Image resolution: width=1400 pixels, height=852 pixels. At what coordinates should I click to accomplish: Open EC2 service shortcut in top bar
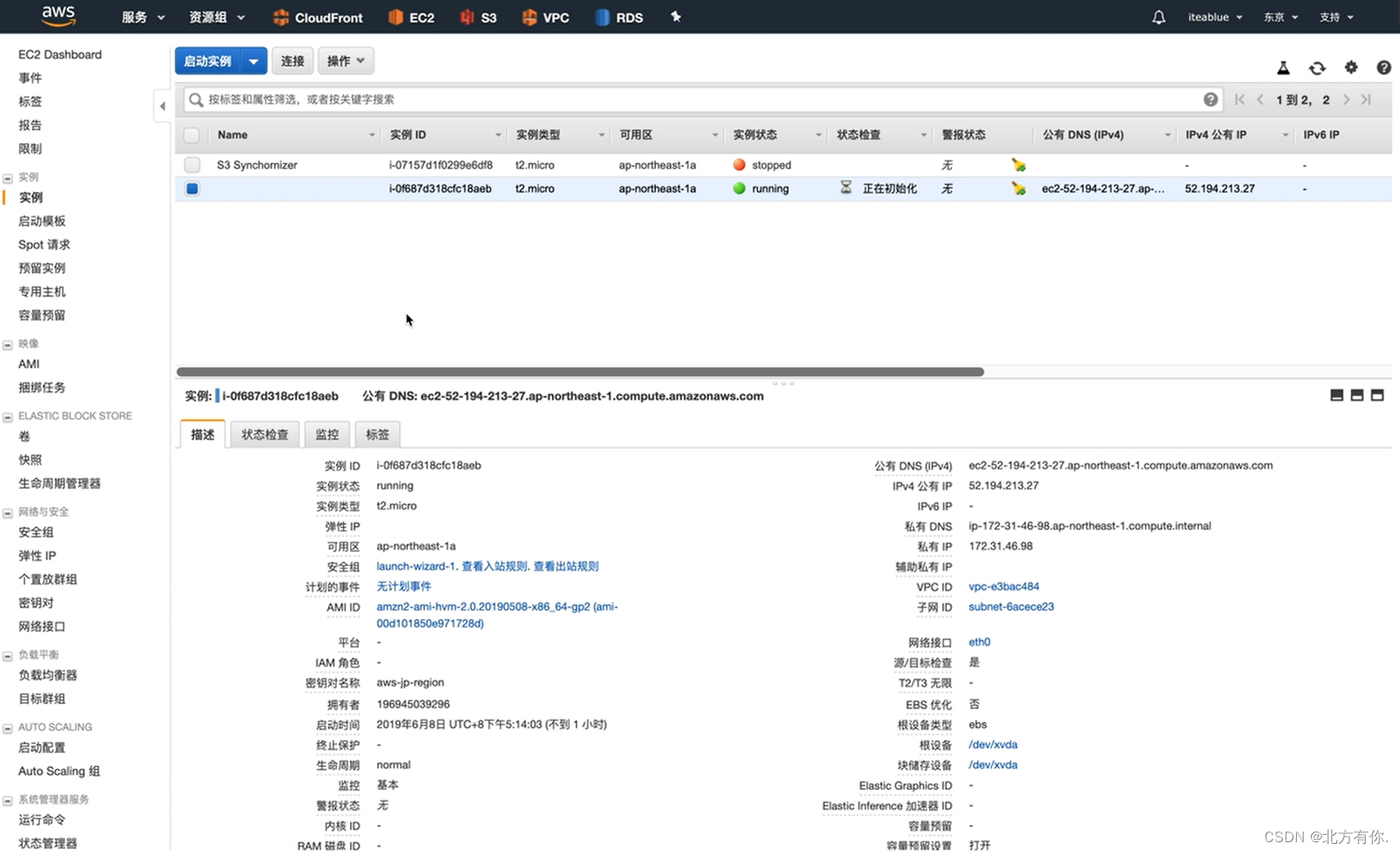click(x=411, y=17)
